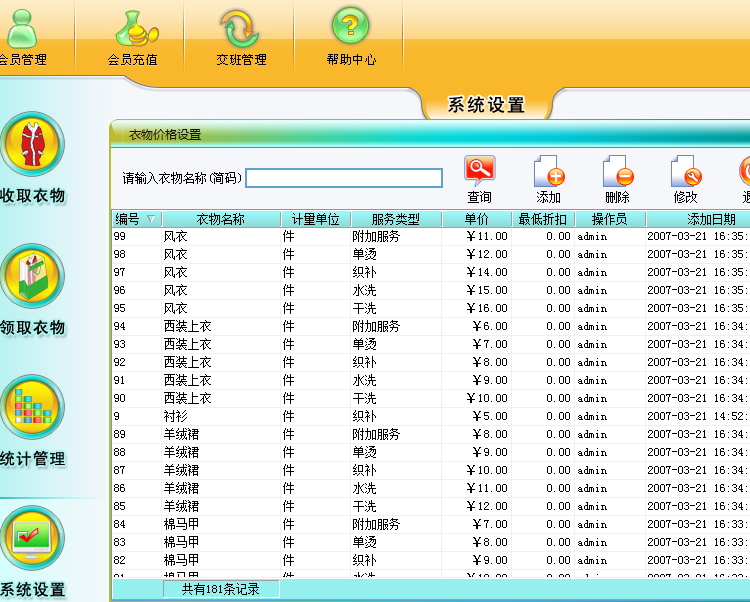Viewport: 750px width, 602px height.
Task: Select the 系统设置 tab title
Action: pyautogui.click(x=486, y=105)
